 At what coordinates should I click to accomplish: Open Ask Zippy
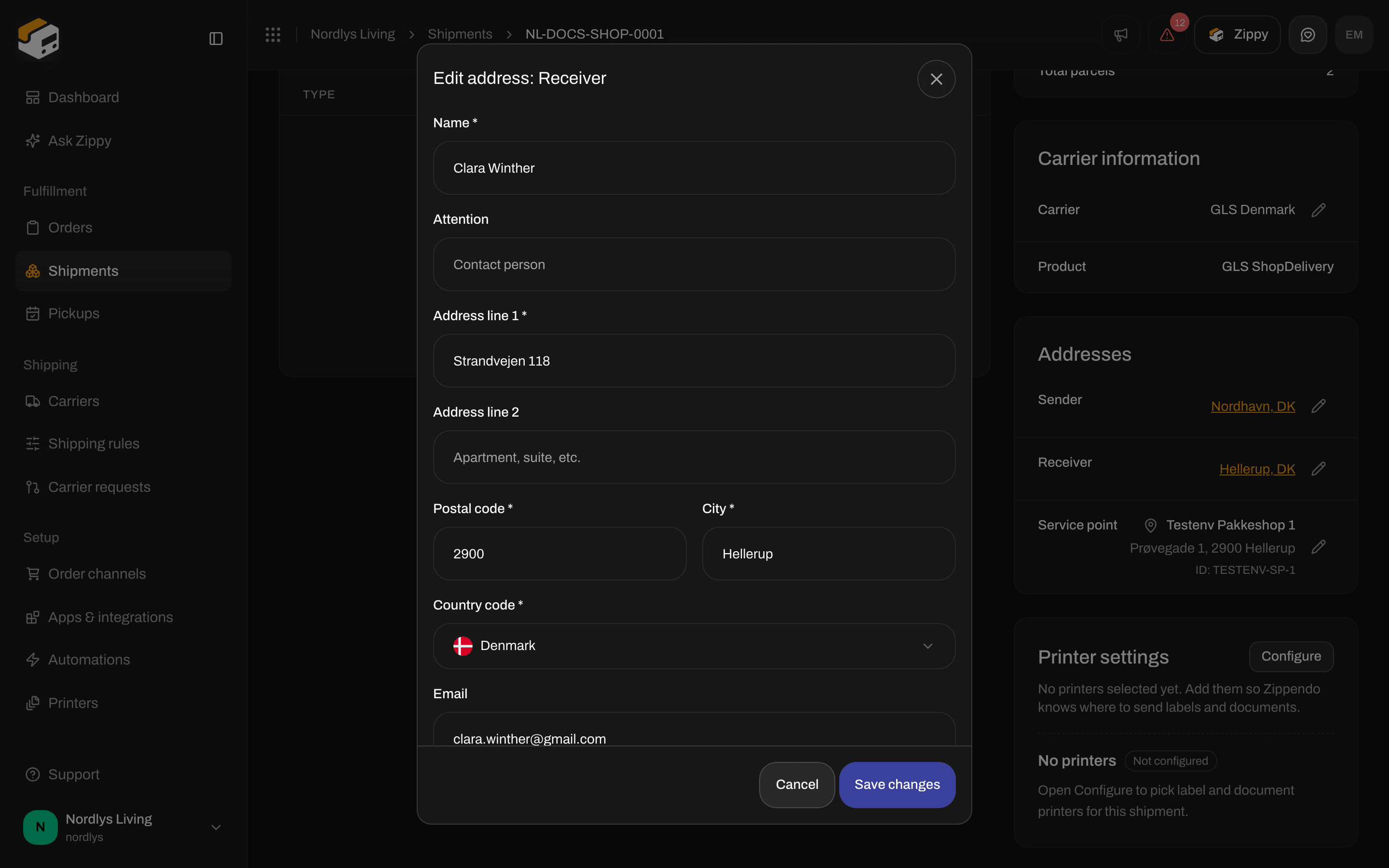(x=123, y=141)
